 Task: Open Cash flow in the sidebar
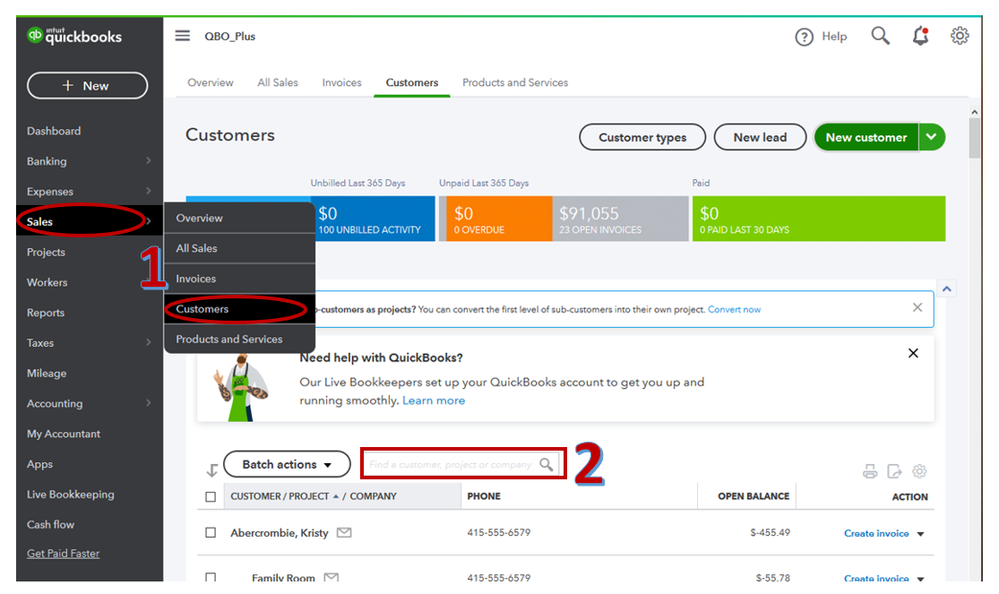tap(50, 525)
